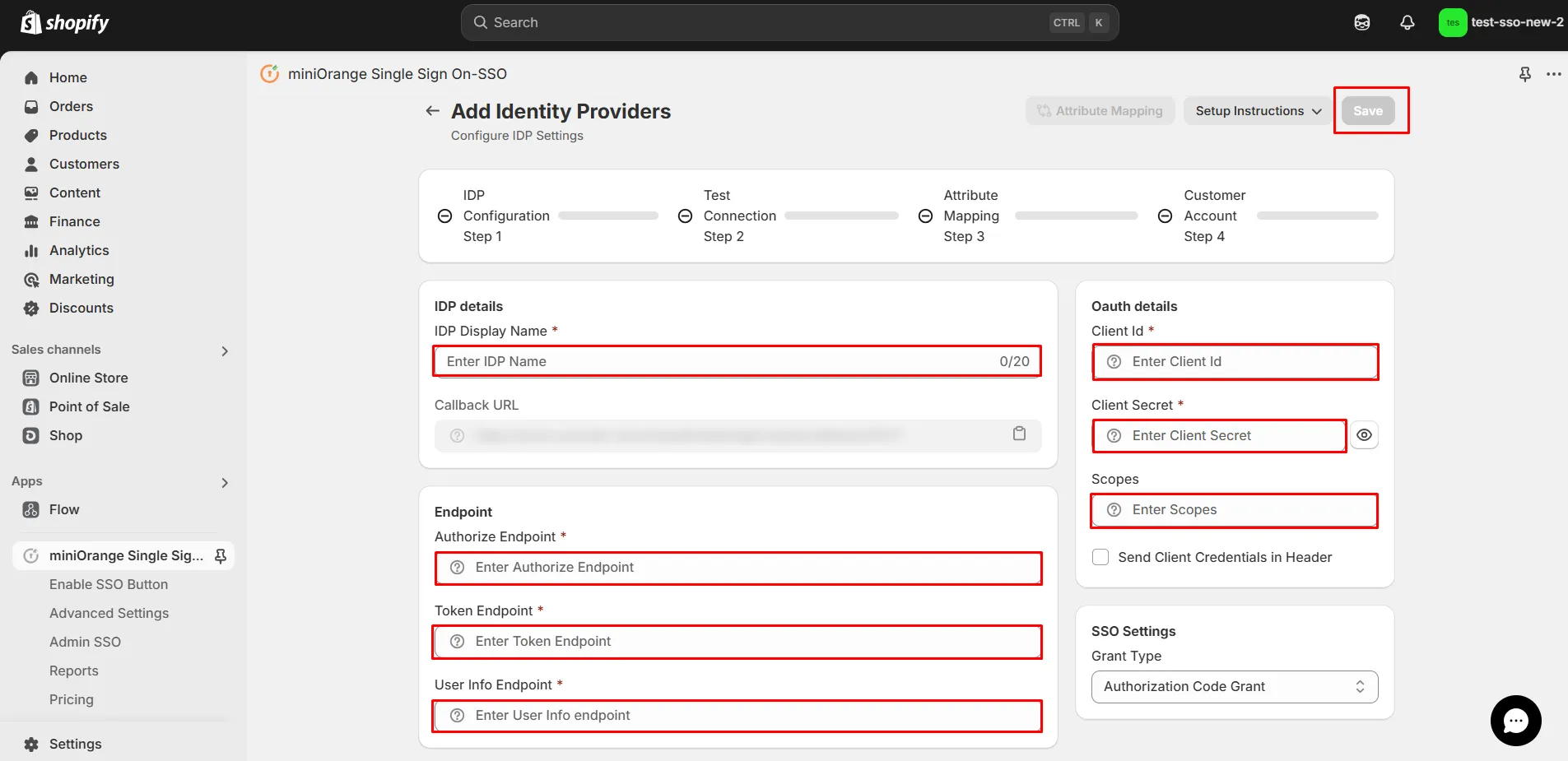Expand the Sales channels section
This screenshot has width=1568, height=761.
[225, 351]
